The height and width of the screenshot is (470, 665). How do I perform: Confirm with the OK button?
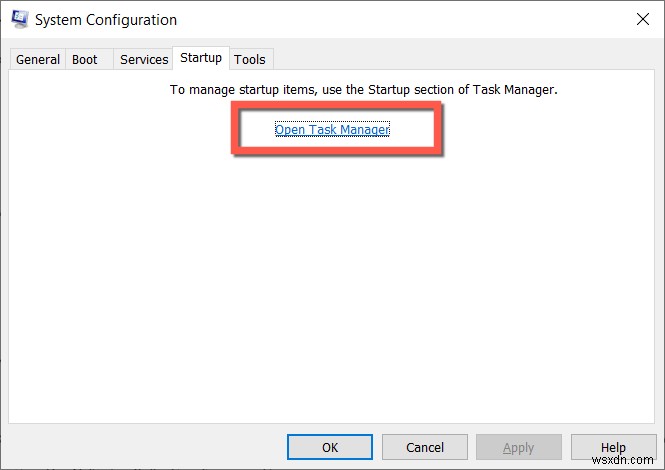click(x=330, y=447)
